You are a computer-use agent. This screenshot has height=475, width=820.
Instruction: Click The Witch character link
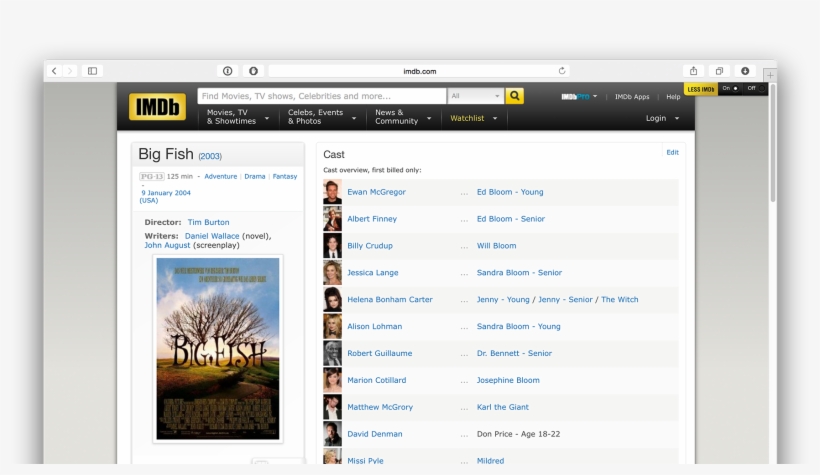620,299
